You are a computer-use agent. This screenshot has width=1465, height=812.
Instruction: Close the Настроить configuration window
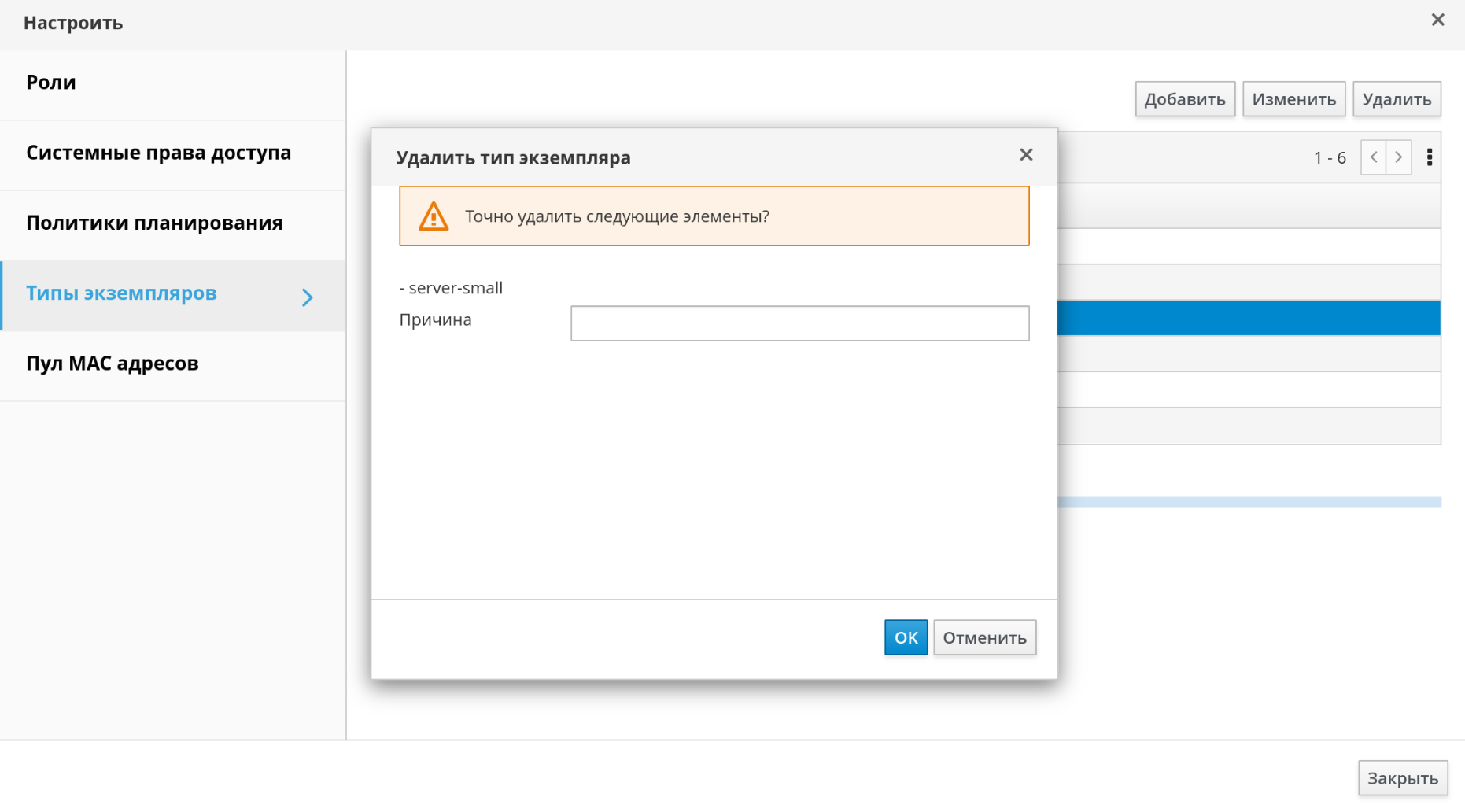1437,20
